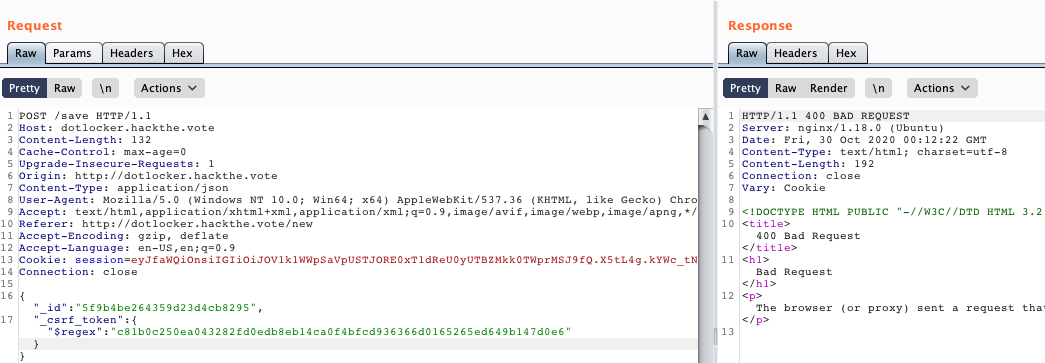Switch Response view to Raw mode
The height and width of the screenshot is (363, 1045).
786,88
